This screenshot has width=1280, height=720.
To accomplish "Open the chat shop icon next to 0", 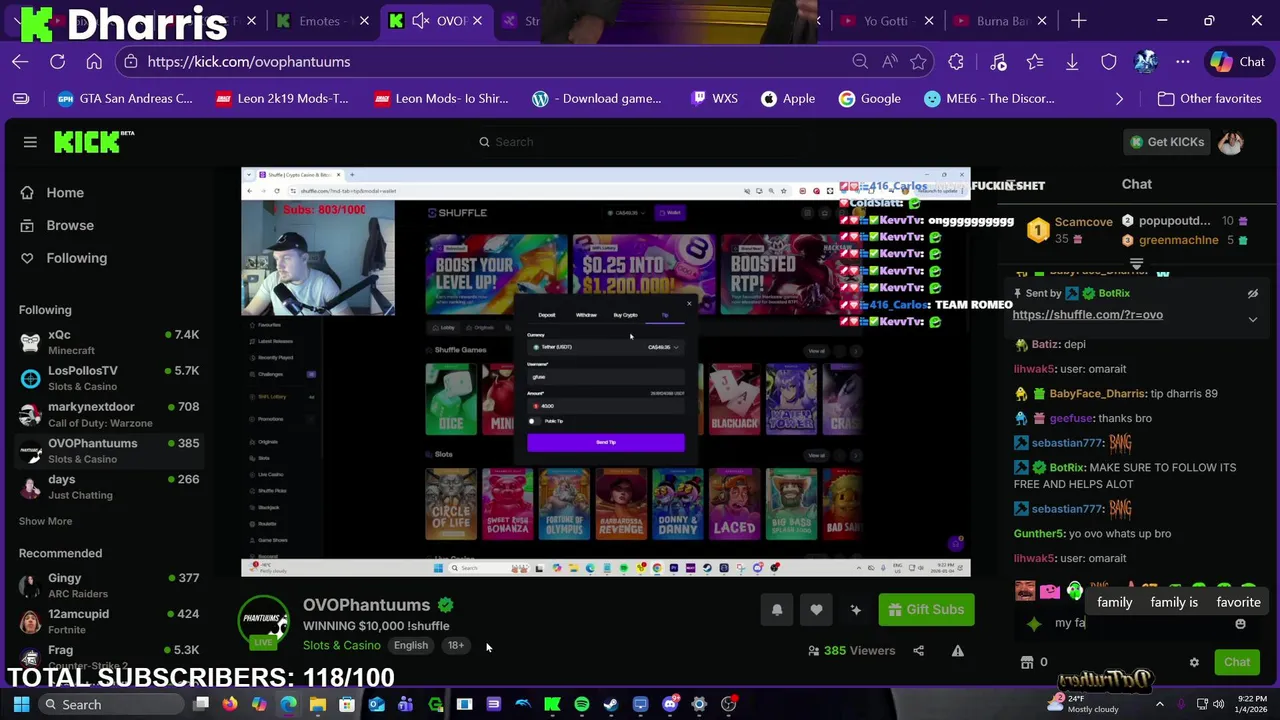I will 1026,662.
